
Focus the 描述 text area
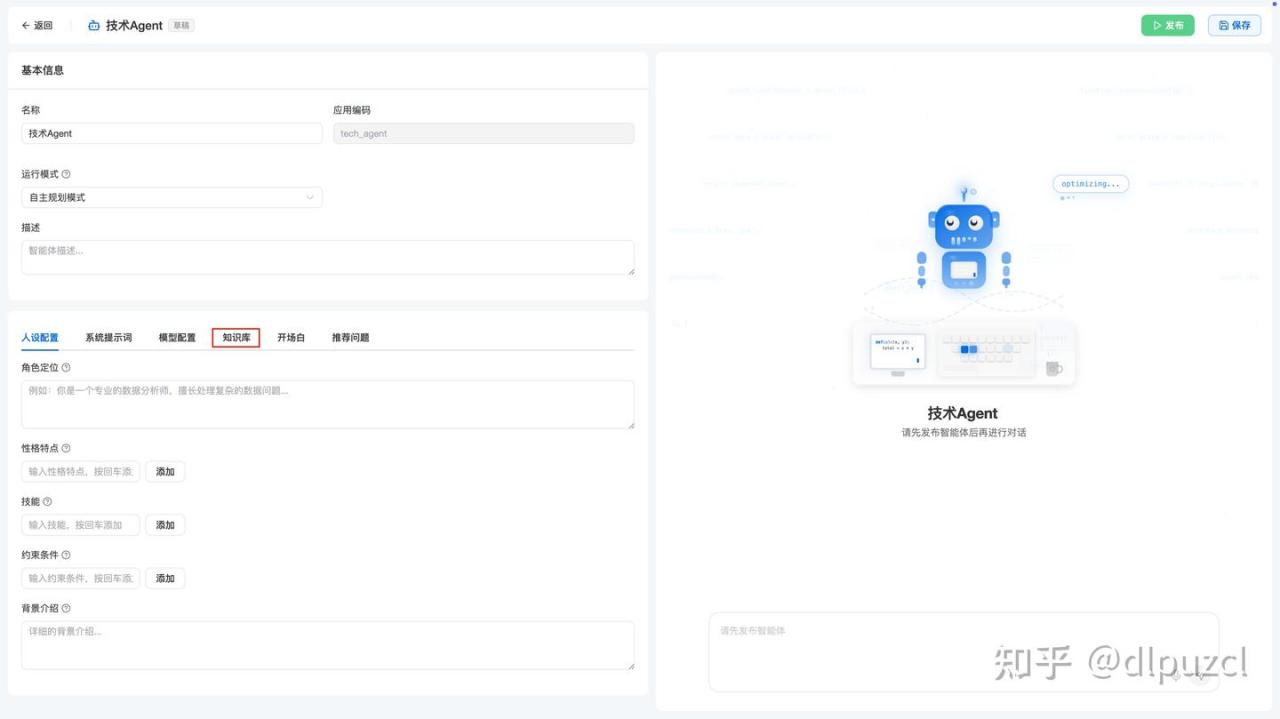(x=327, y=257)
